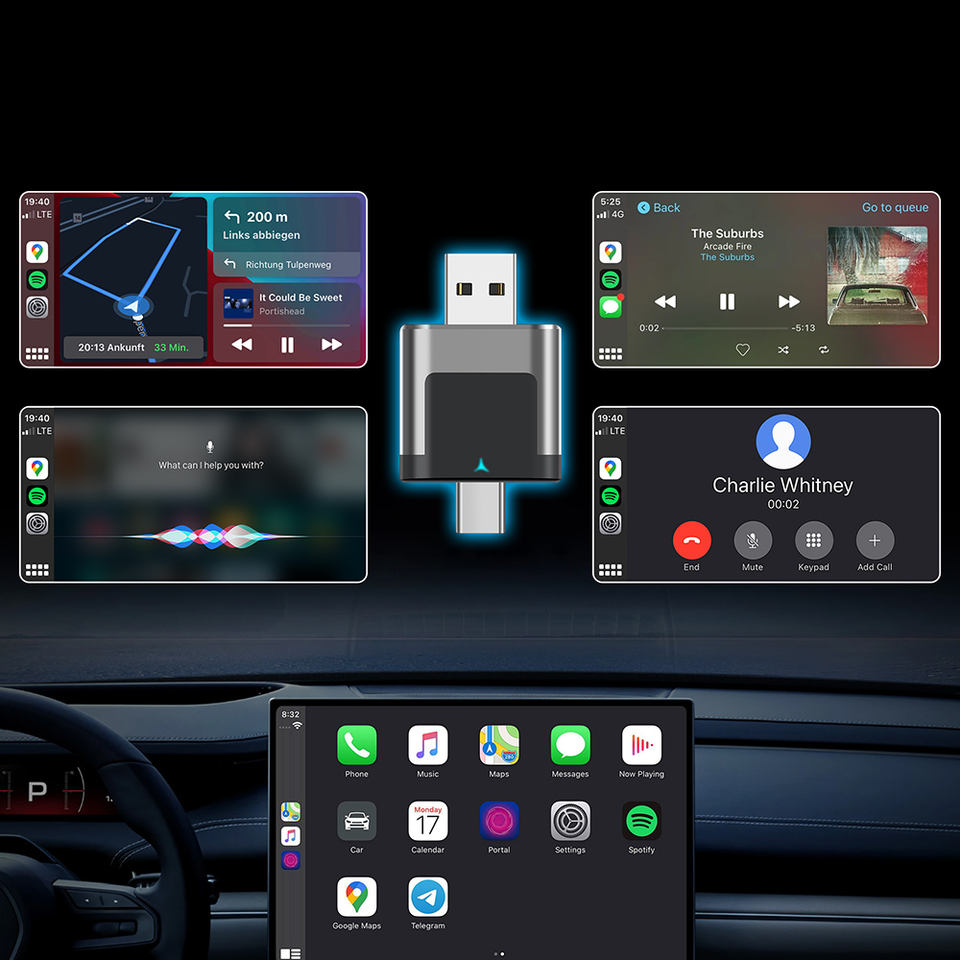This screenshot has height=960, width=960.
Task: Open Go to queue link
Action: 894,208
